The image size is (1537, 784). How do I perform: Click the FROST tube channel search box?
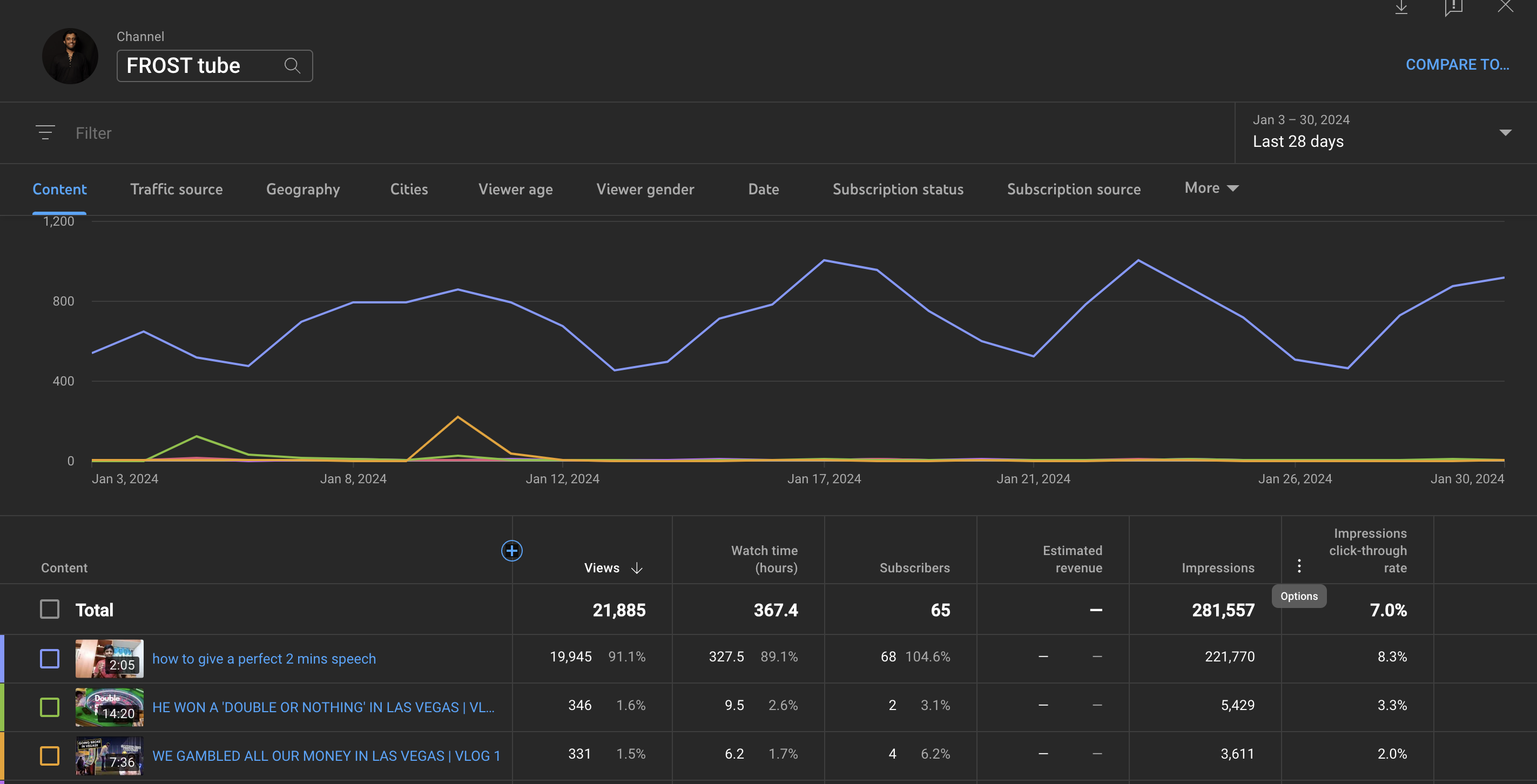(x=214, y=66)
